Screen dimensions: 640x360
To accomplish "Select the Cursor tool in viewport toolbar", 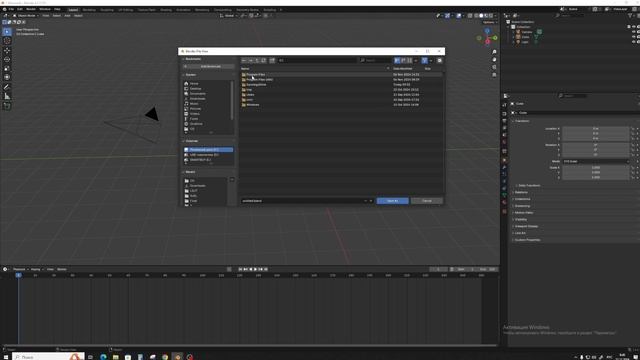I will (7, 40).
